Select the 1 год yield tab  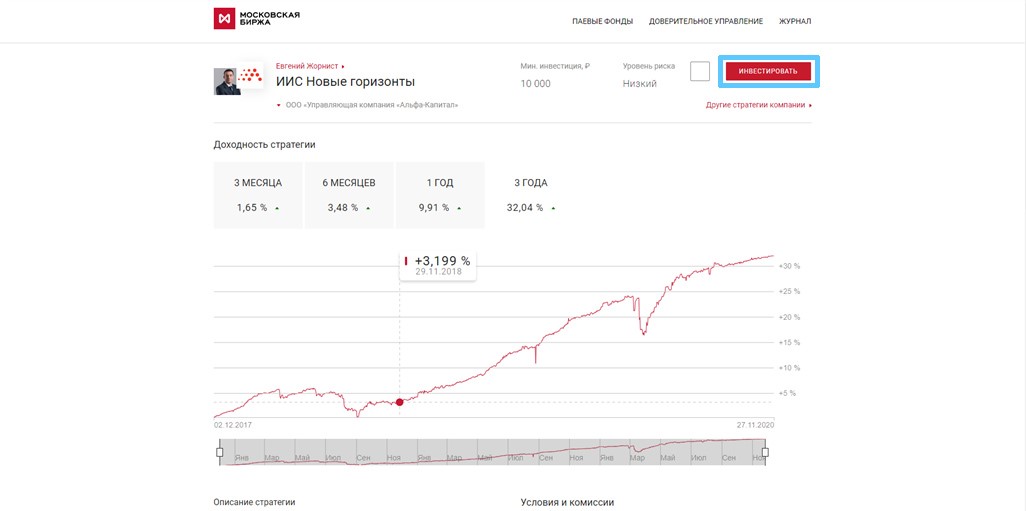439,195
